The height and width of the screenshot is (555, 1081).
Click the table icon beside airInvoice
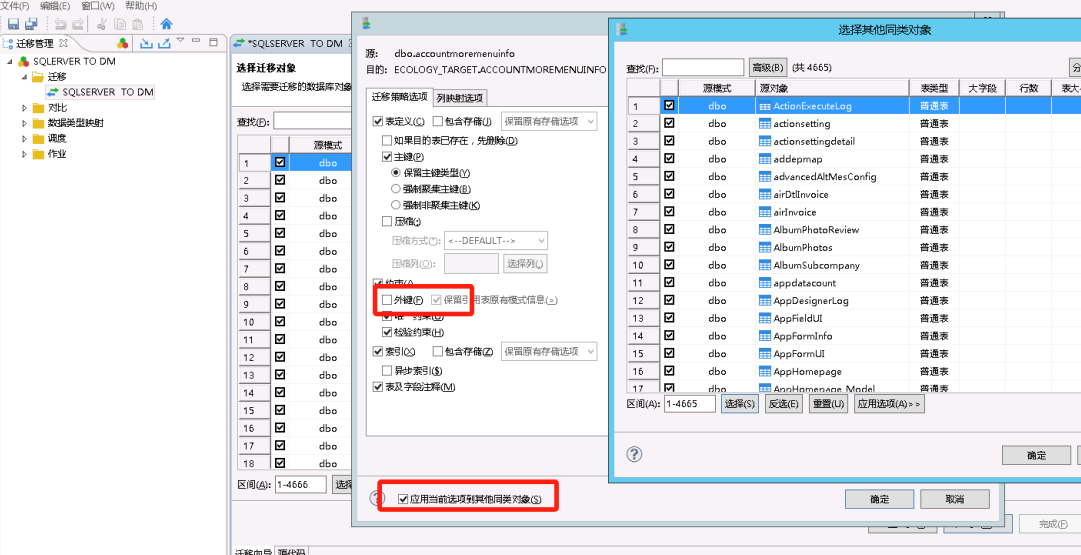[x=764, y=212]
